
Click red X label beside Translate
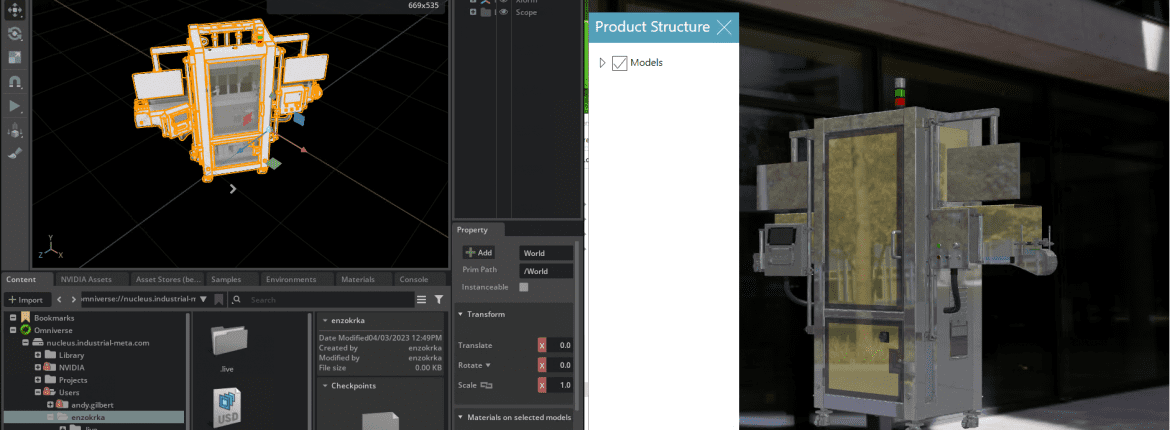pyautogui.click(x=542, y=346)
